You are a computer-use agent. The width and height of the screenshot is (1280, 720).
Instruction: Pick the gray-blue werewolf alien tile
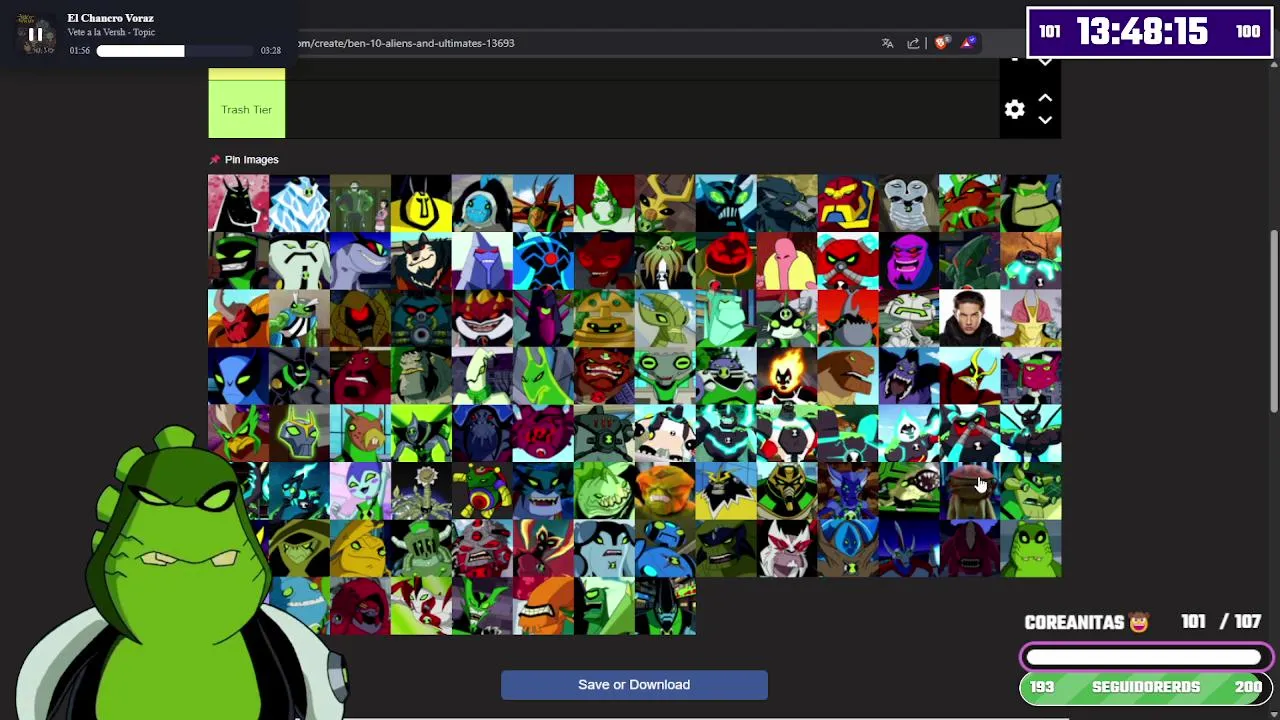787,203
